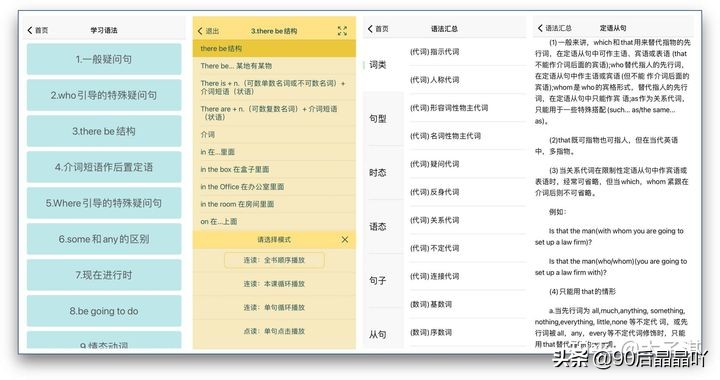Play sentence 'There be... 某地有某物'
Viewport: 720px width, 380px height.
pyautogui.click(x=274, y=66)
